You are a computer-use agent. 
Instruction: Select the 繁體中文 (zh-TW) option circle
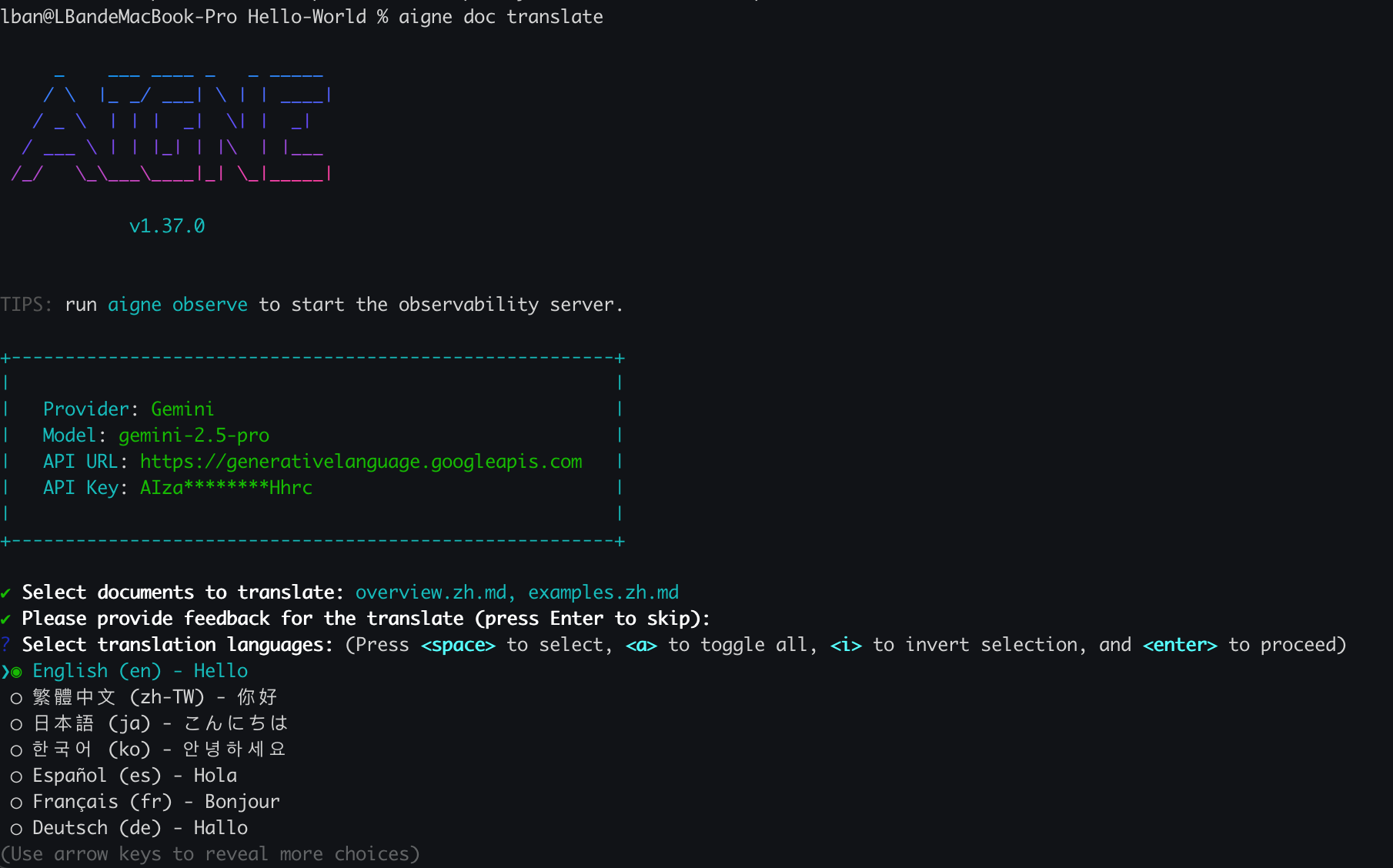(16, 698)
